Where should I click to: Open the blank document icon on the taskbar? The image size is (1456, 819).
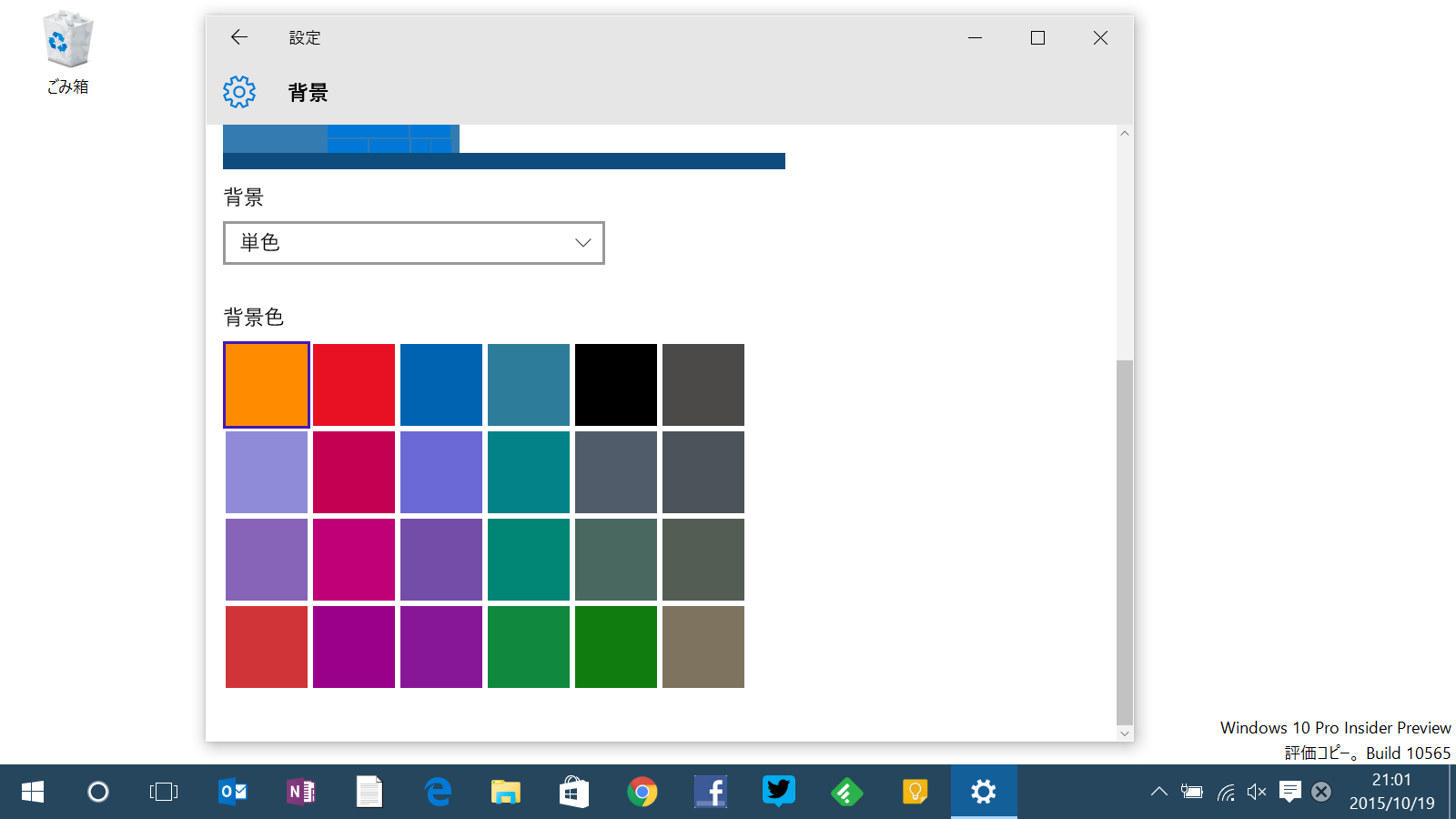(369, 792)
